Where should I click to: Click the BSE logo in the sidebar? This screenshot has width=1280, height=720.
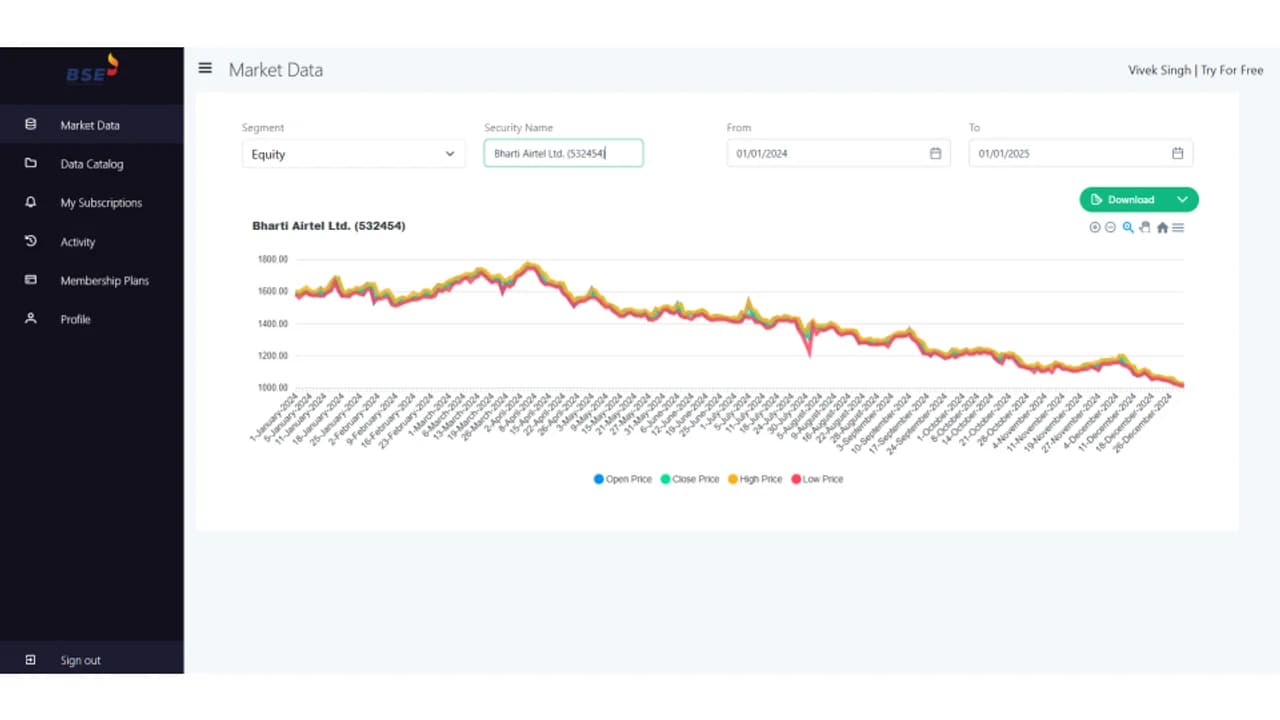[x=92, y=71]
